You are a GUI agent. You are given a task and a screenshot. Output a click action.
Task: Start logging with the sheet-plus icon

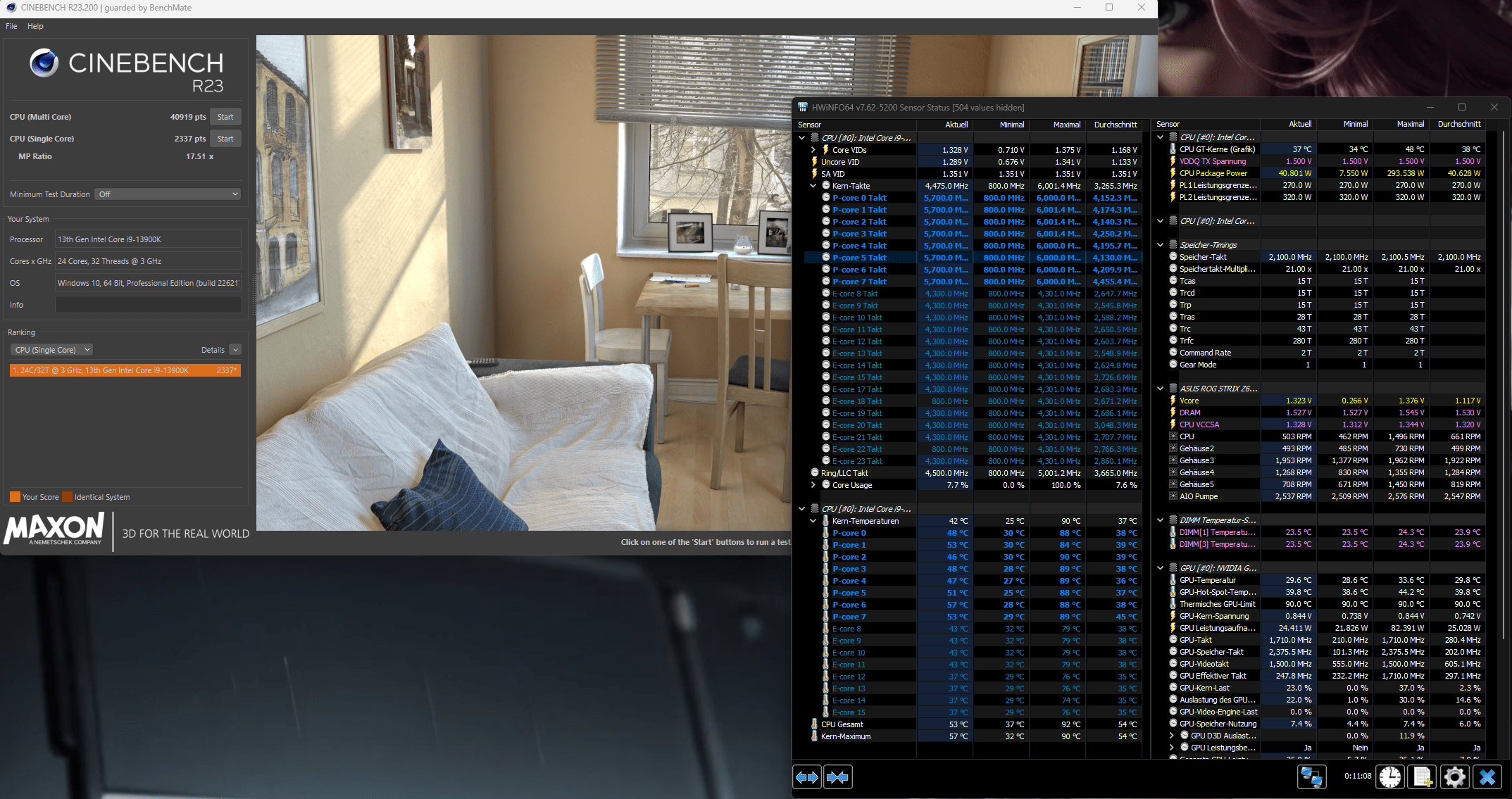tap(1422, 776)
